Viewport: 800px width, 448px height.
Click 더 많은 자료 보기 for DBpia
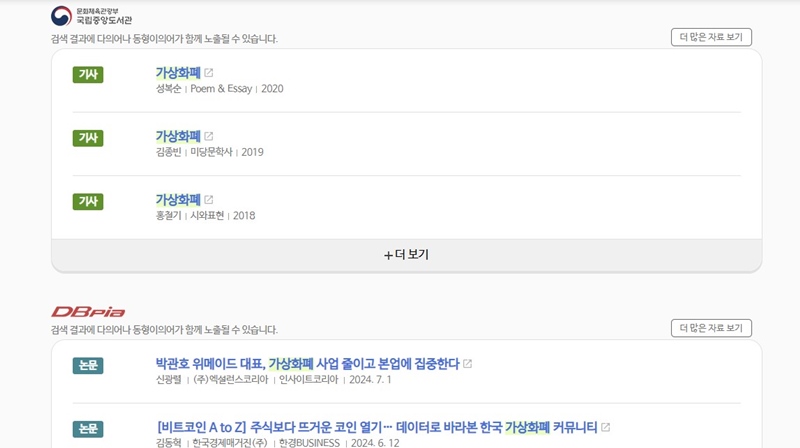(711, 328)
